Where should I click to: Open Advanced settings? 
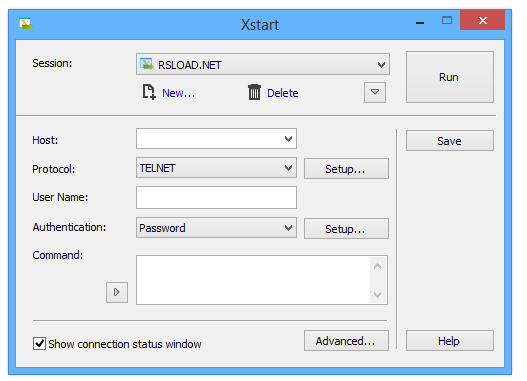click(346, 341)
